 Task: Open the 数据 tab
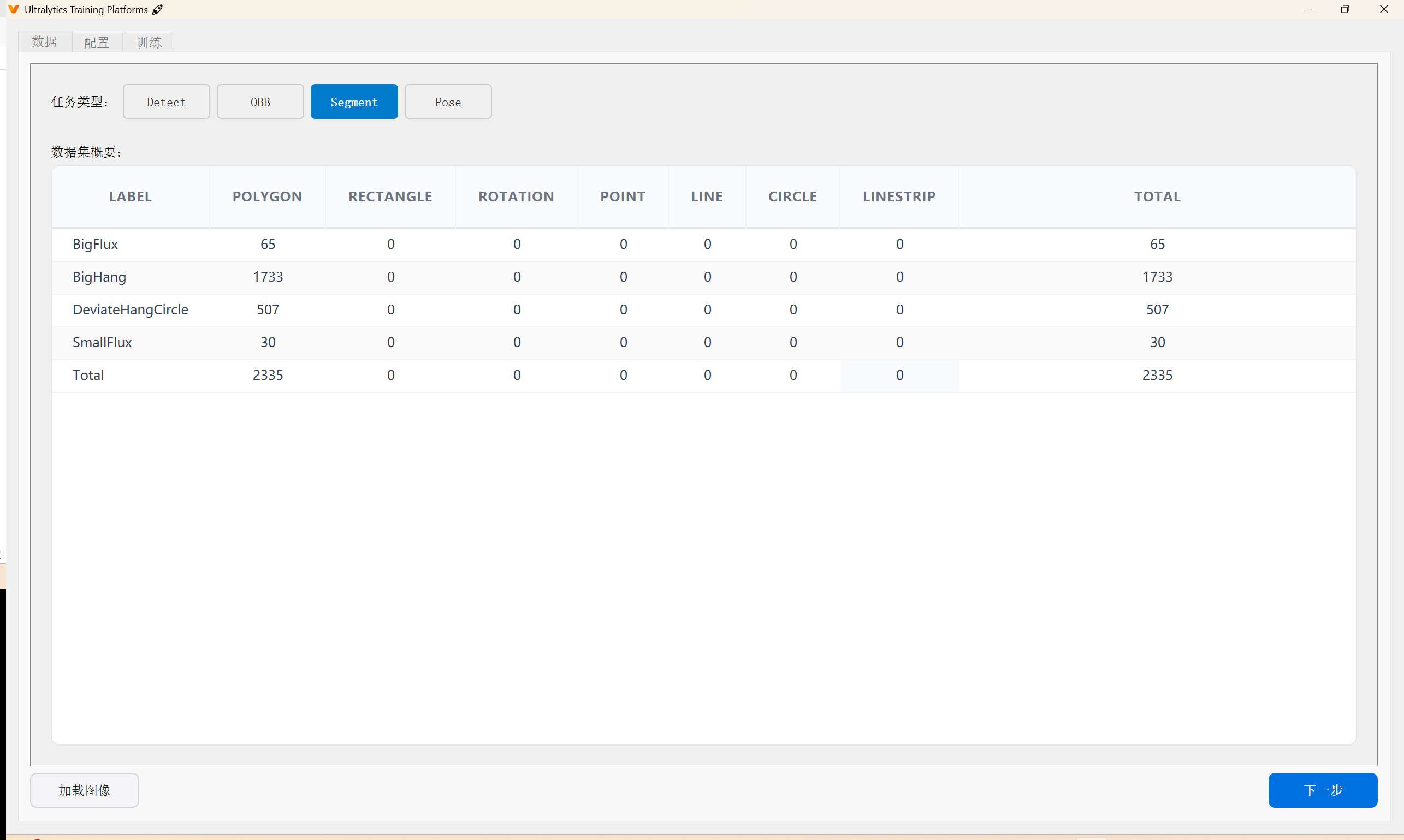[x=44, y=42]
